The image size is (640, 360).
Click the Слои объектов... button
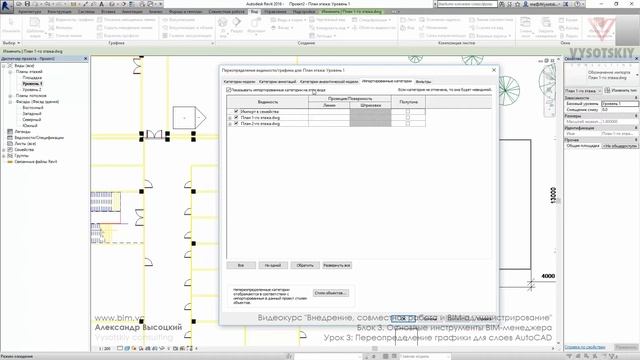click(x=331, y=293)
